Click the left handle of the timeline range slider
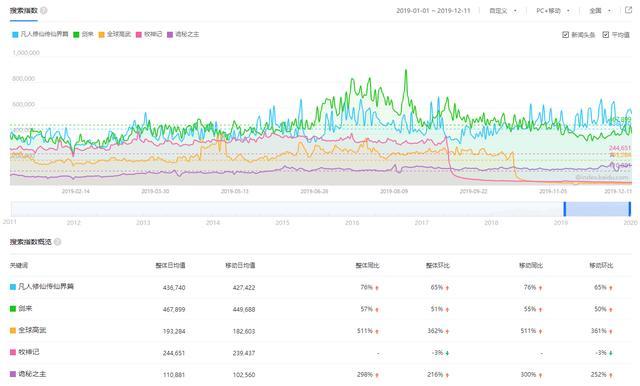The height and width of the screenshot is (386, 640). click(x=564, y=209)
